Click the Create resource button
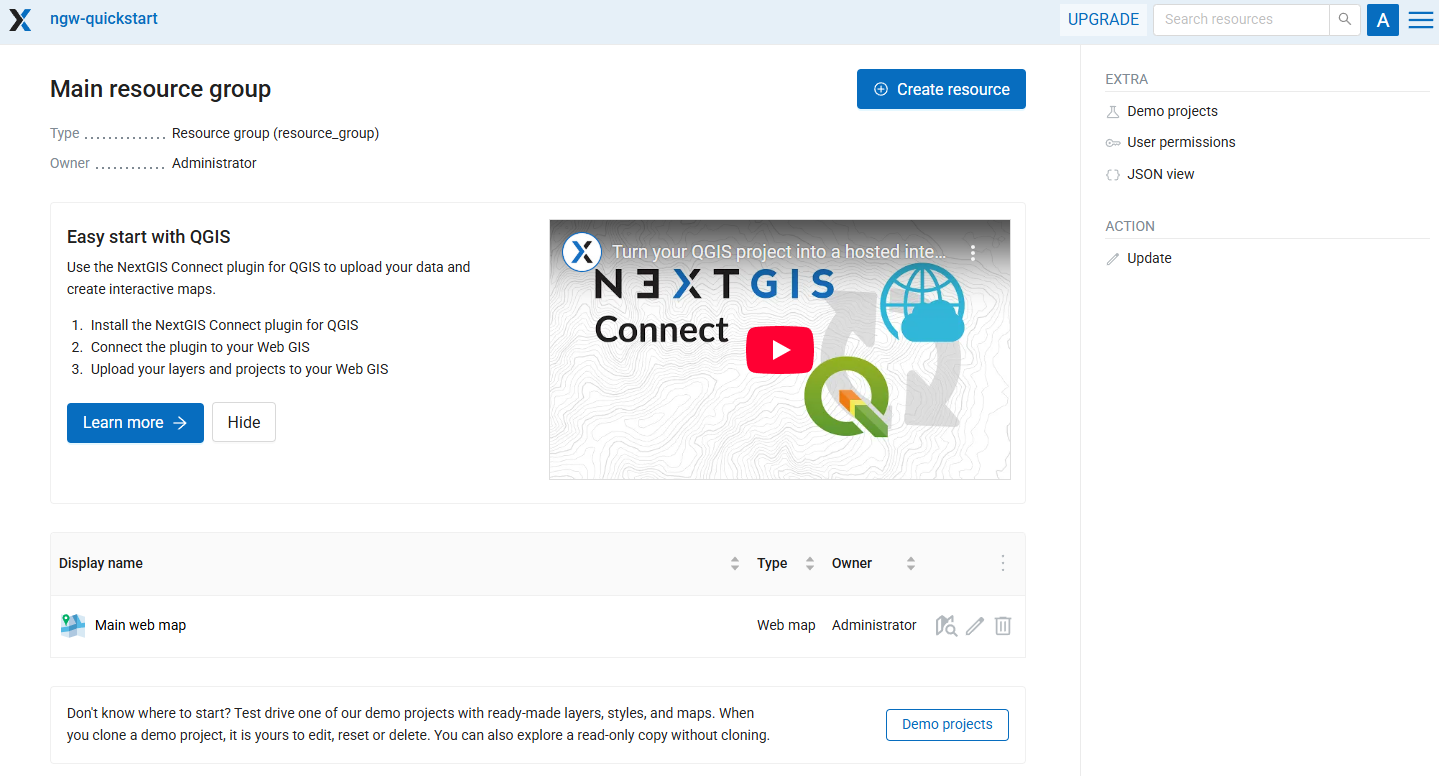The image size is (1439, 776). click(941, 90)
